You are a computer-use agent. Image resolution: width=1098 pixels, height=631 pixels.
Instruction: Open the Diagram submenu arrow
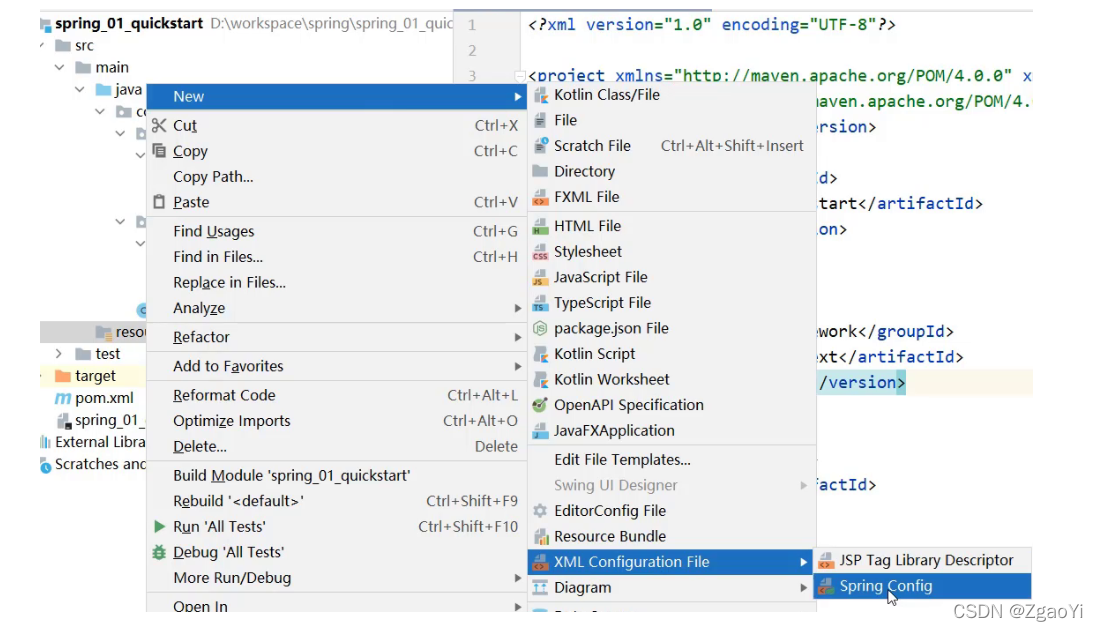tap(803, 588)
